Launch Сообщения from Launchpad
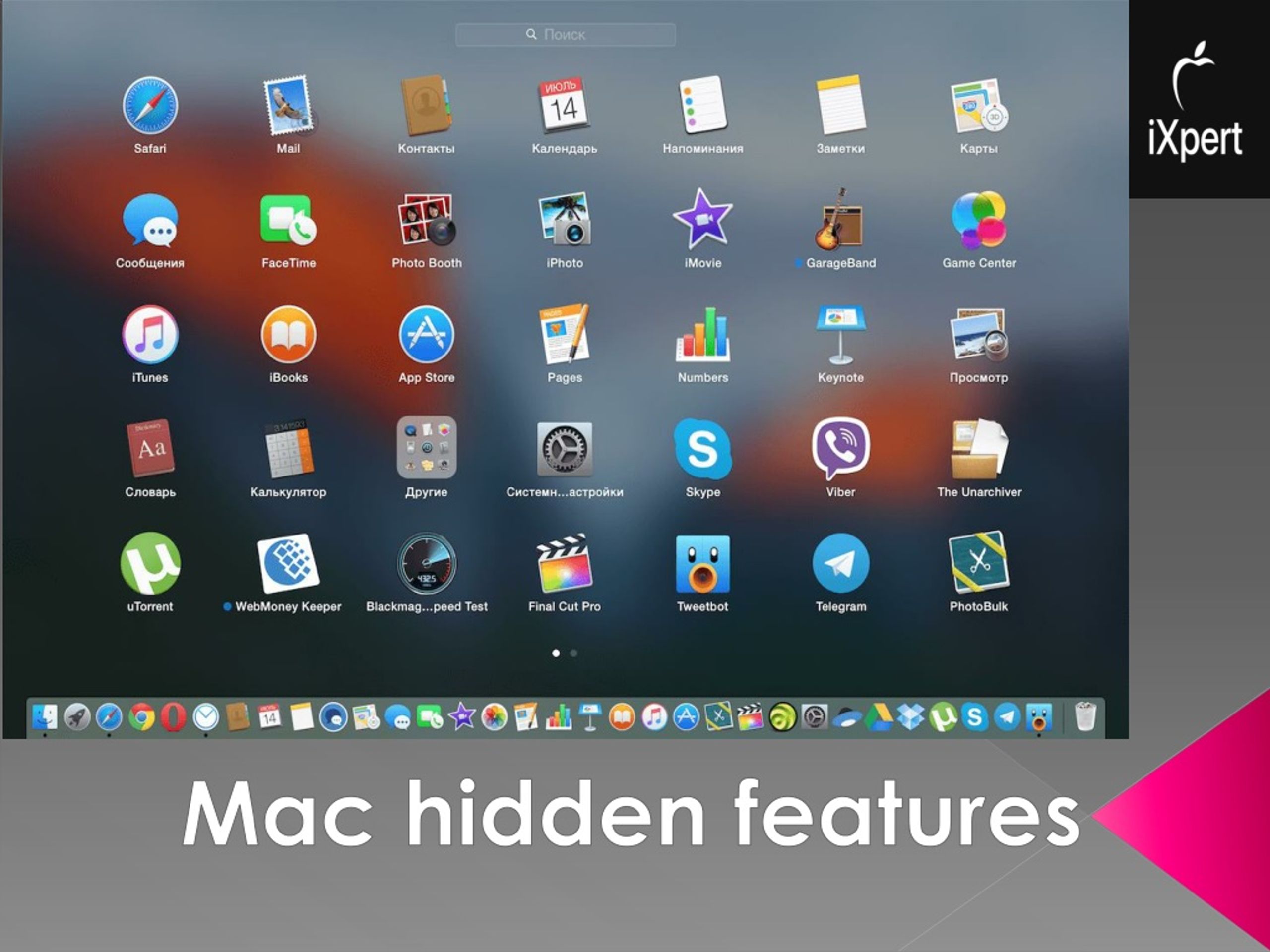 (x=150, y=221)
